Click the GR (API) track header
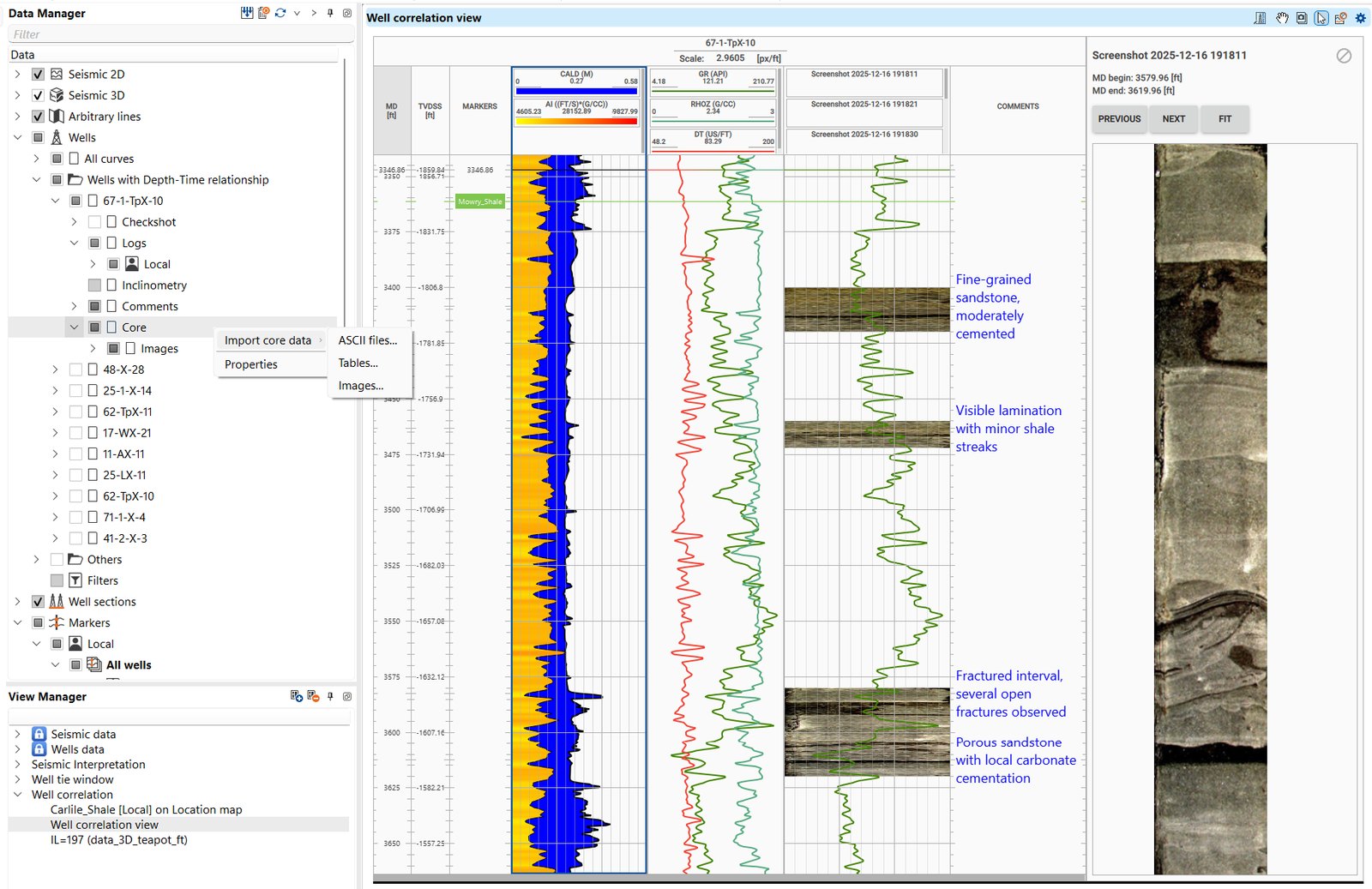Viewport: 1372px width, 889px height. tap(713, 82)
